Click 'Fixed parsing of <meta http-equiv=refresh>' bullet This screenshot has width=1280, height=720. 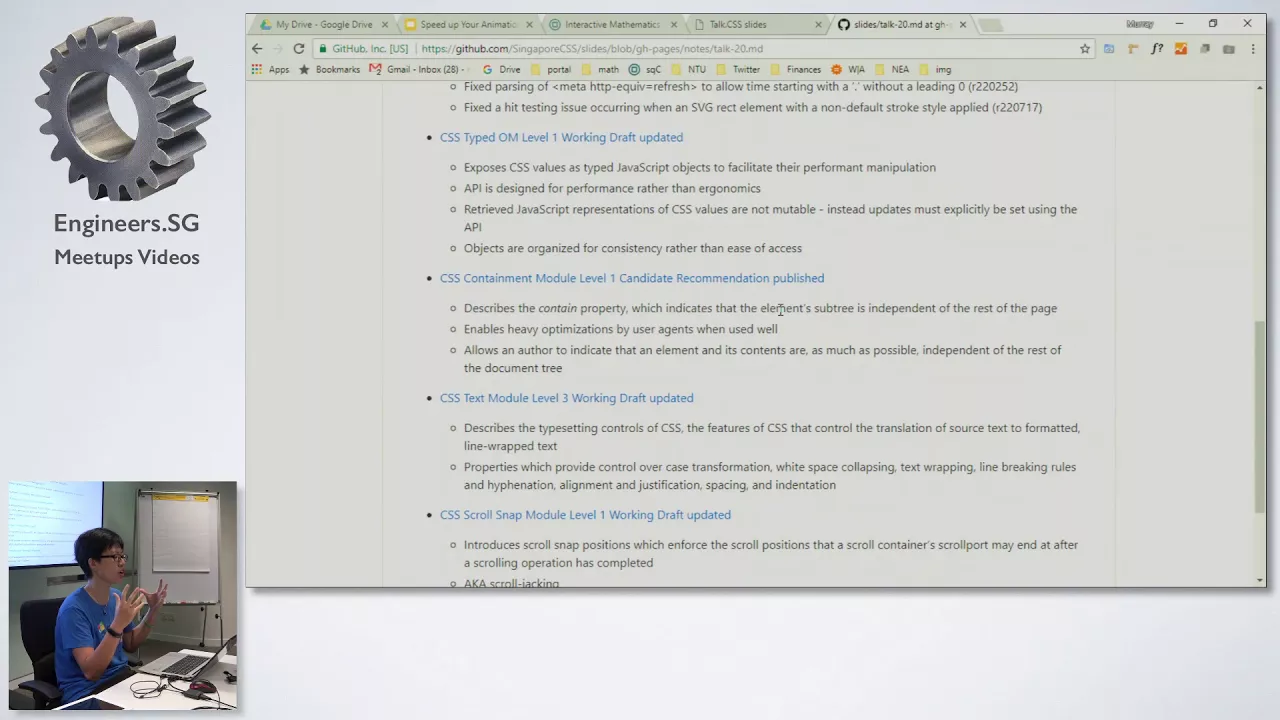pyautogui.click(x=741, y=87)
